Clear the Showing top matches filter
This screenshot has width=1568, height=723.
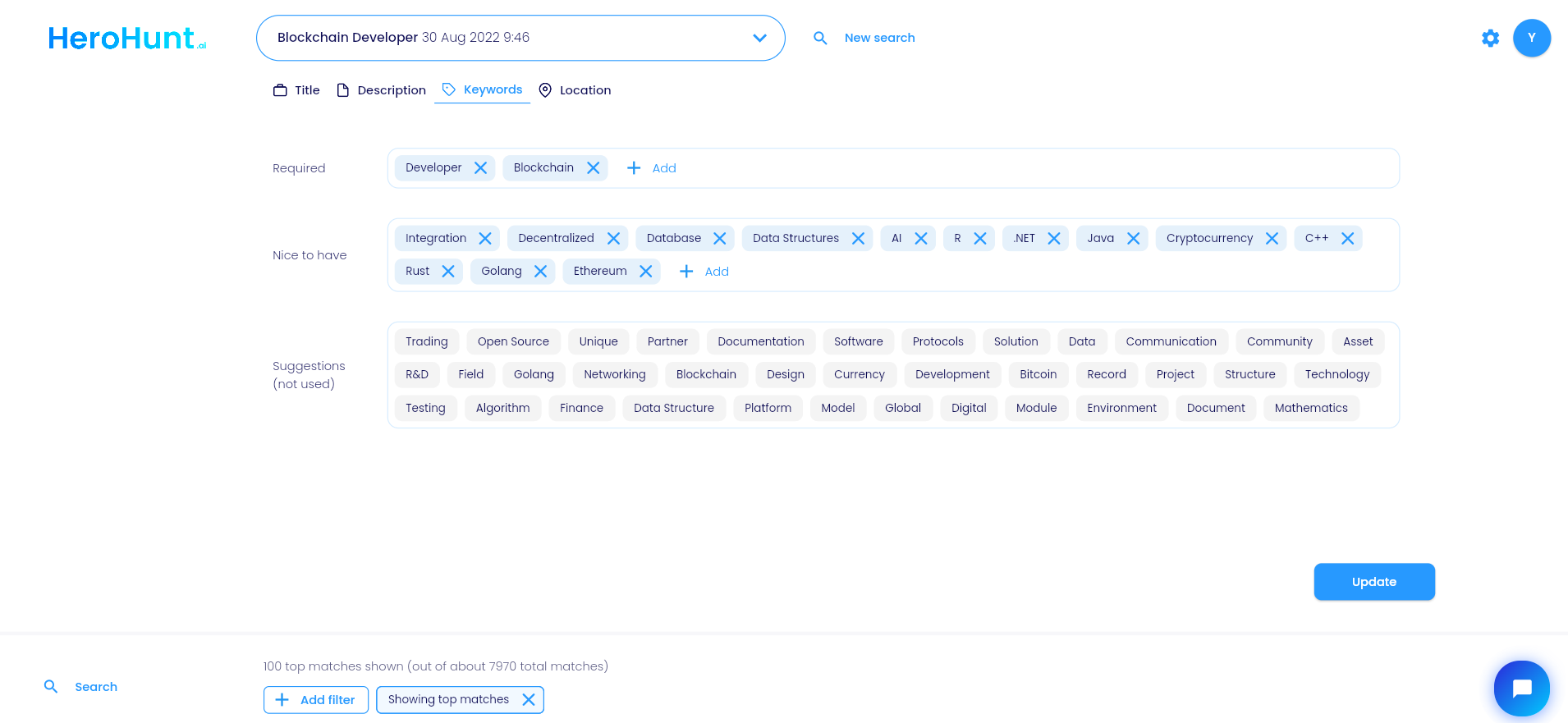pyautogui.click(x=529, y=699)
